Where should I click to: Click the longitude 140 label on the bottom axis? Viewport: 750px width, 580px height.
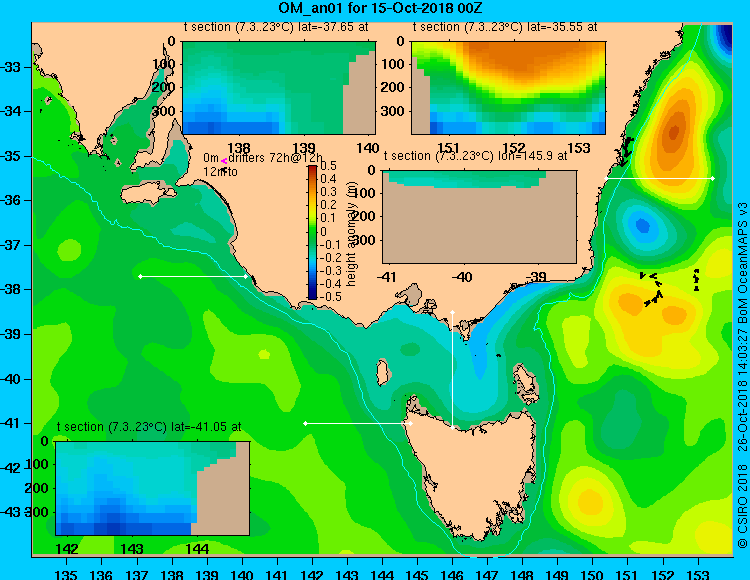point(242,574)
